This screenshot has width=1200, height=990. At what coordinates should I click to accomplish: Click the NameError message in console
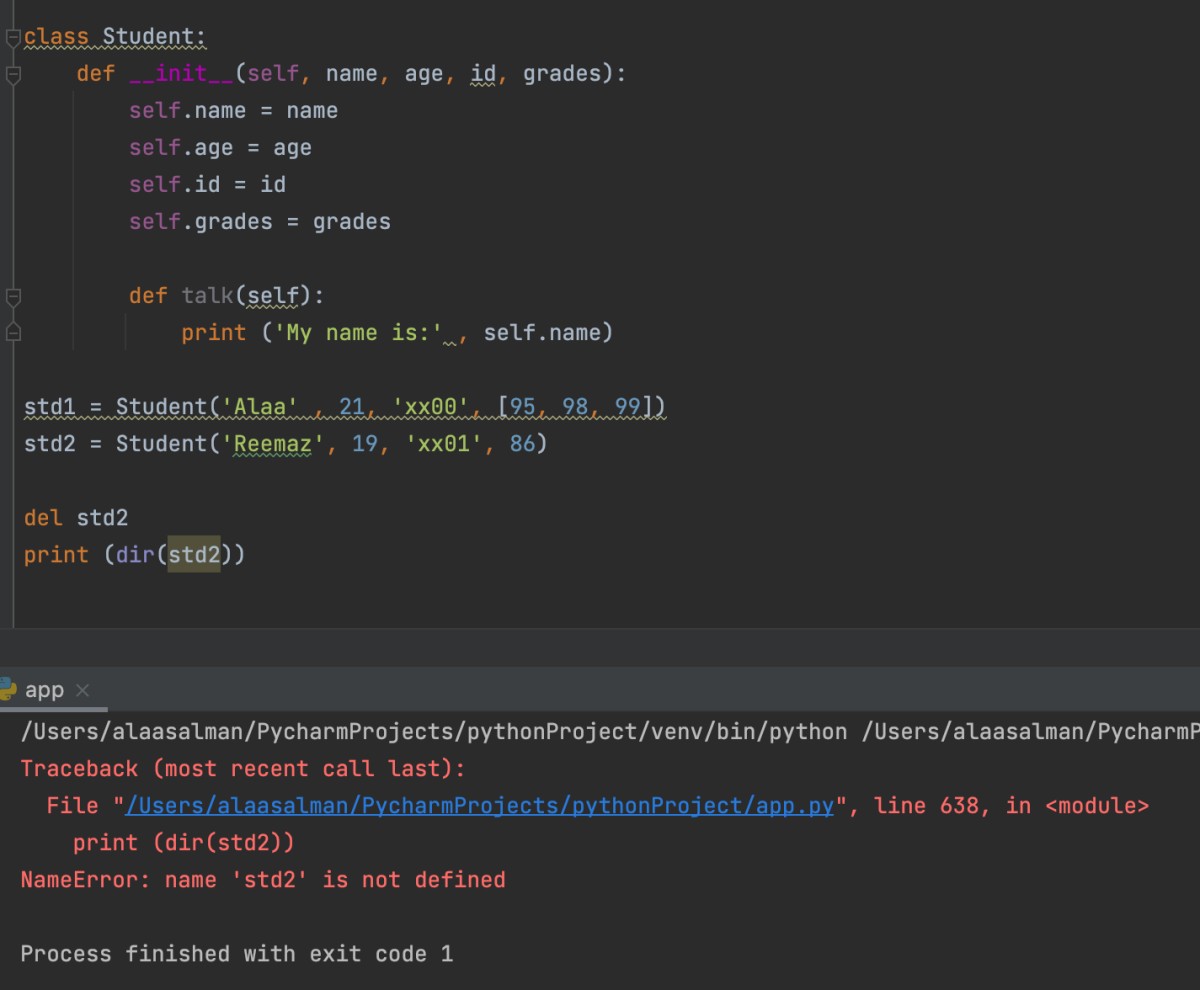point(263,880)
